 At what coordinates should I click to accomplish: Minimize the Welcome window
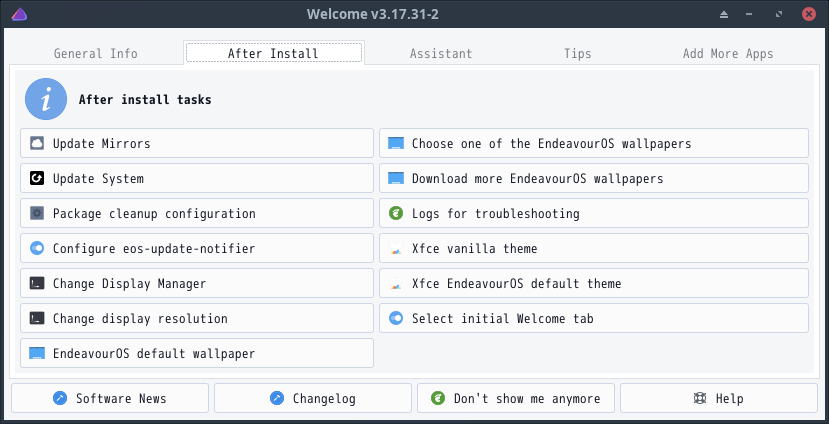coord(749,14)
